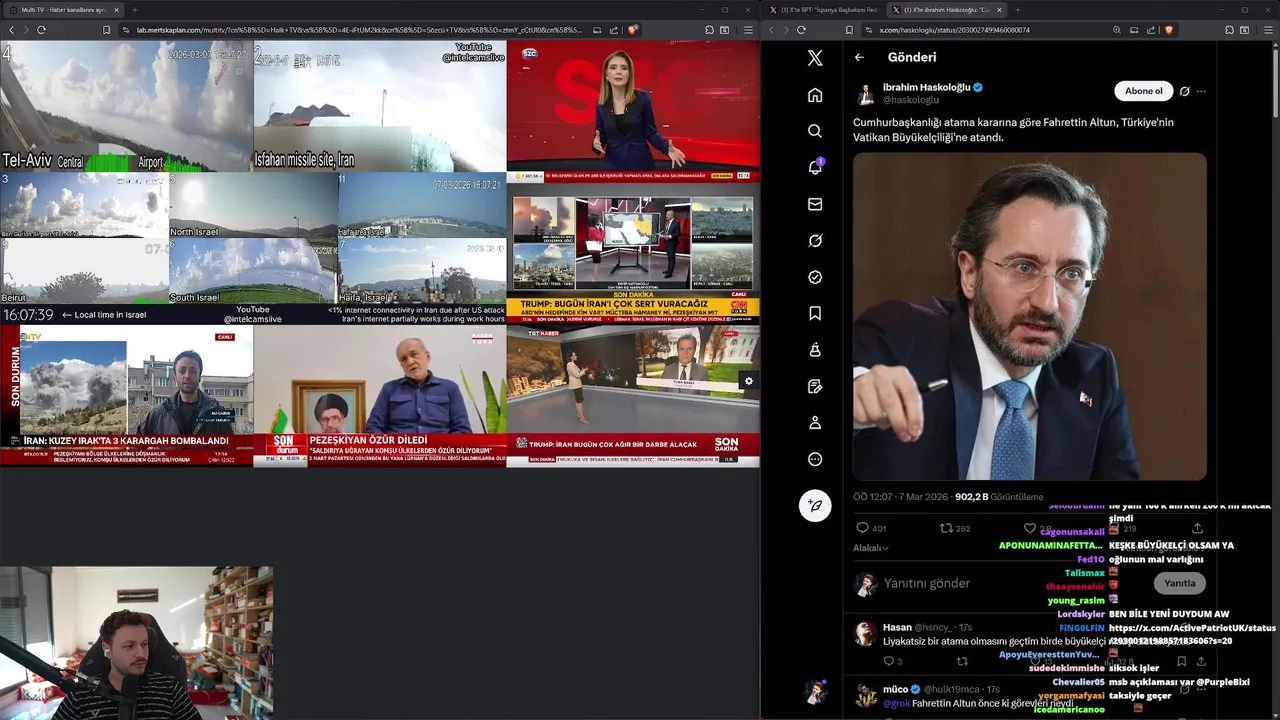This screenshot has height=720, width=1280.
Task: Share the main post via the upload arrow icon
Action: coord(1197,528)
